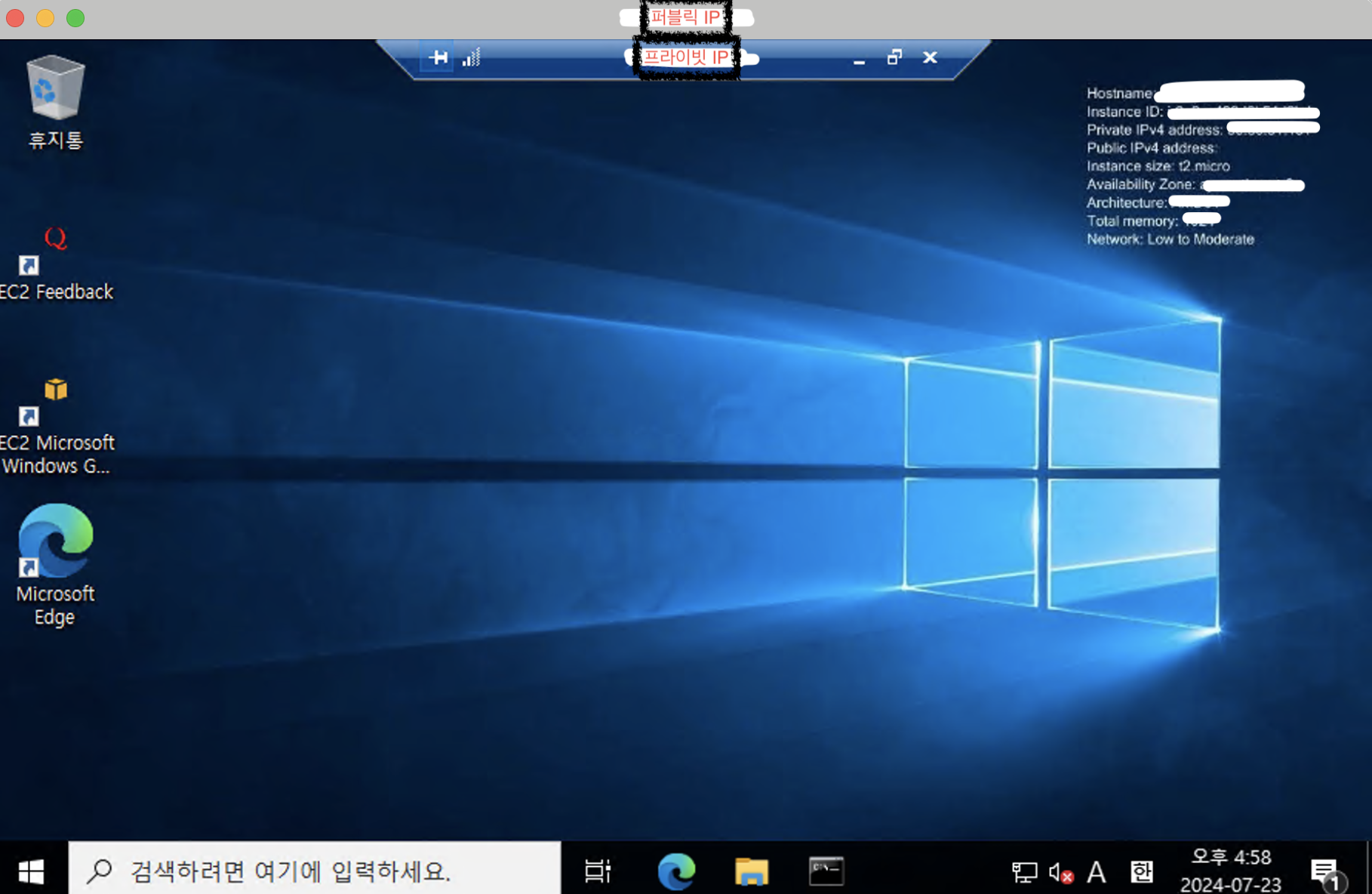Open the Windows Start menu
Viewport: 1372px width, 894px height.
31,871
